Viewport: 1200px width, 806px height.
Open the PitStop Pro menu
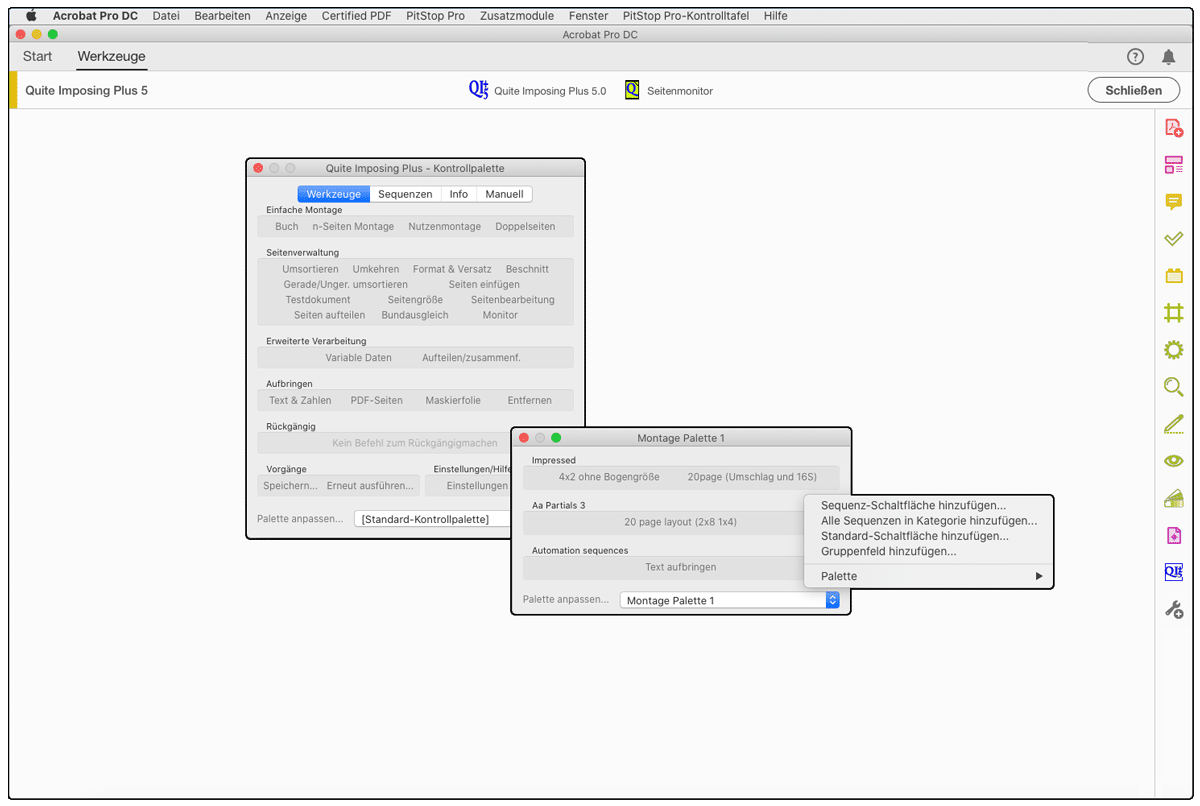click(x=435, y=15)
